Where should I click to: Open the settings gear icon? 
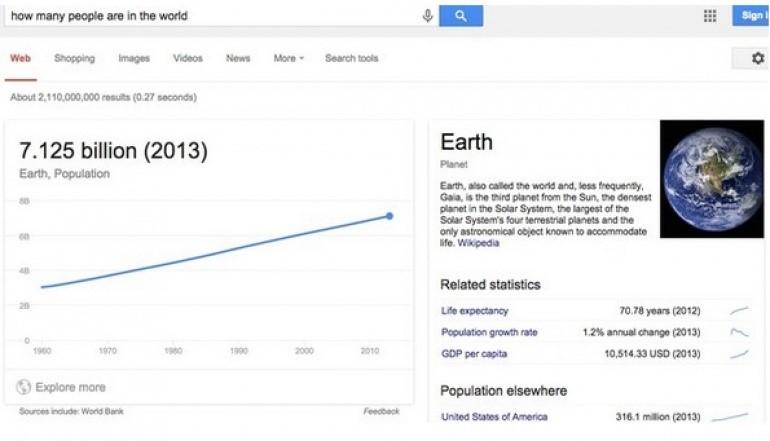[x=757, y=59]
